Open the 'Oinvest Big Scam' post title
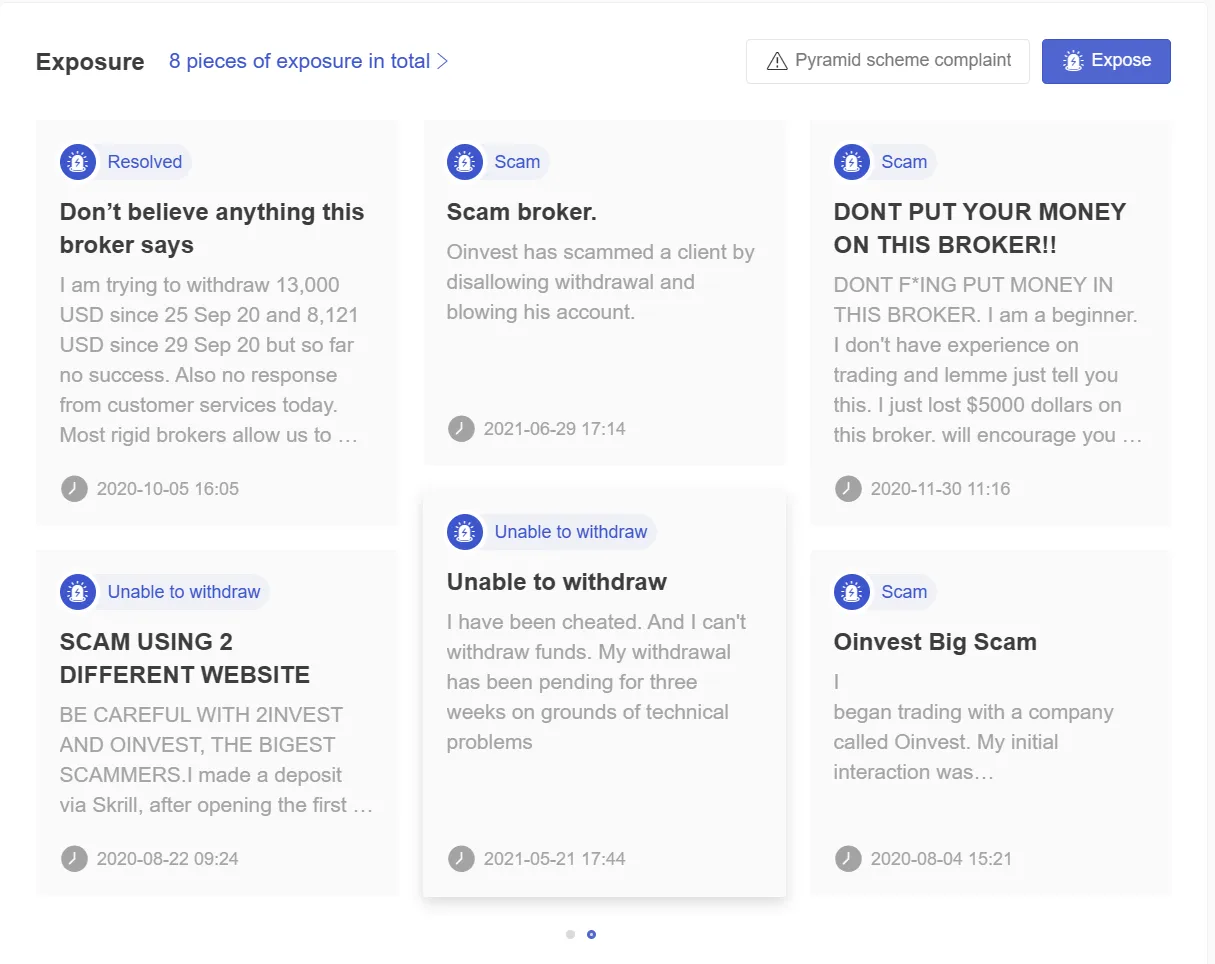1215x964 pixels. click(x=935, y=642)
